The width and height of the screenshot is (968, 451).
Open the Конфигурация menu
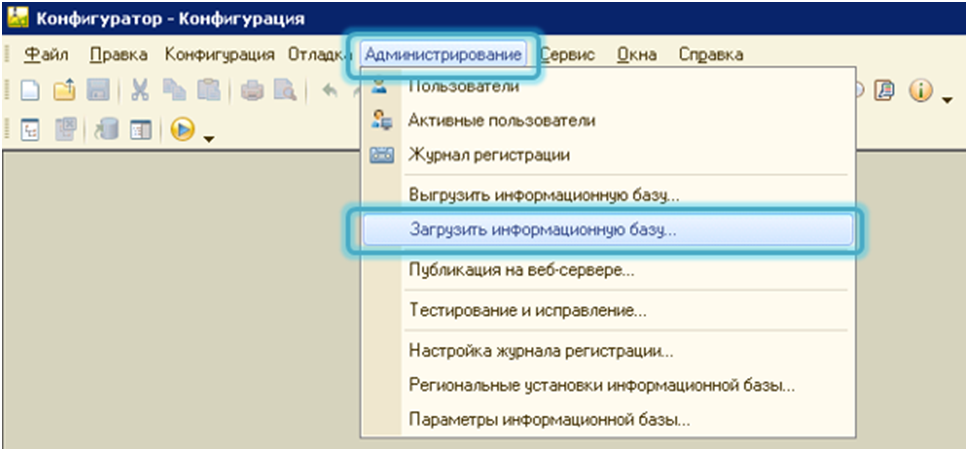tap(219, 55)
